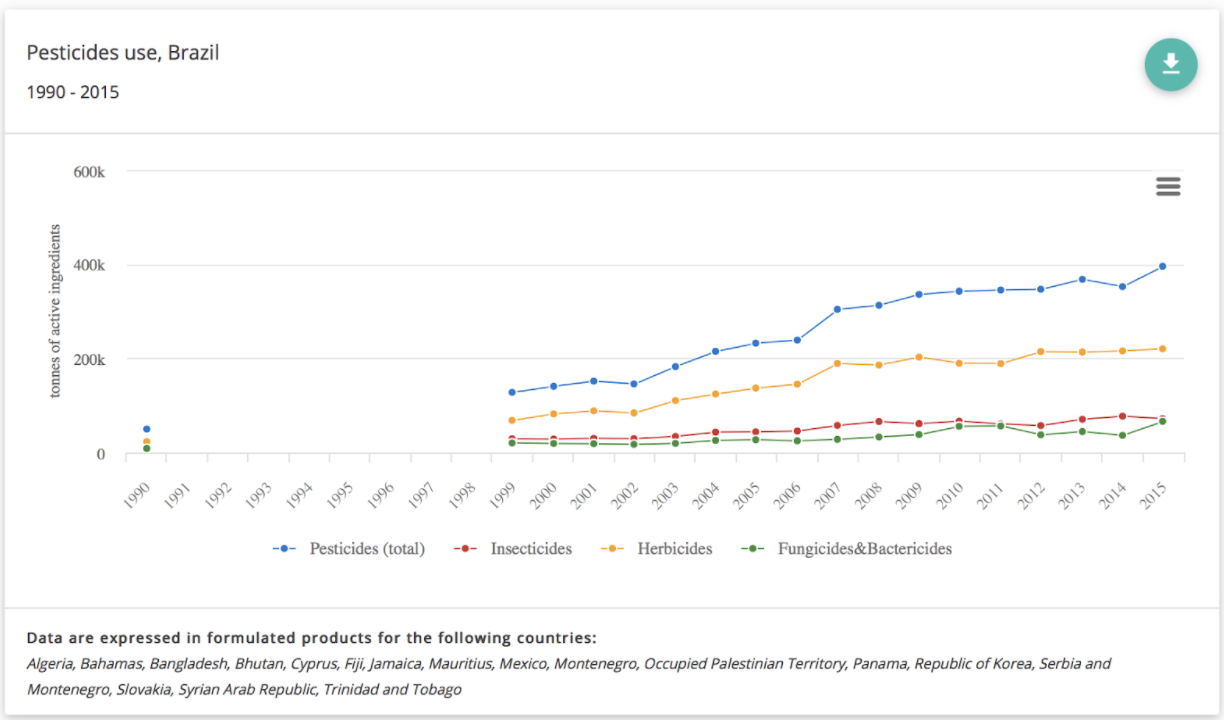1226x720 pixels.
Task: Click the 600k y-axis label
Action: [89, 172]
